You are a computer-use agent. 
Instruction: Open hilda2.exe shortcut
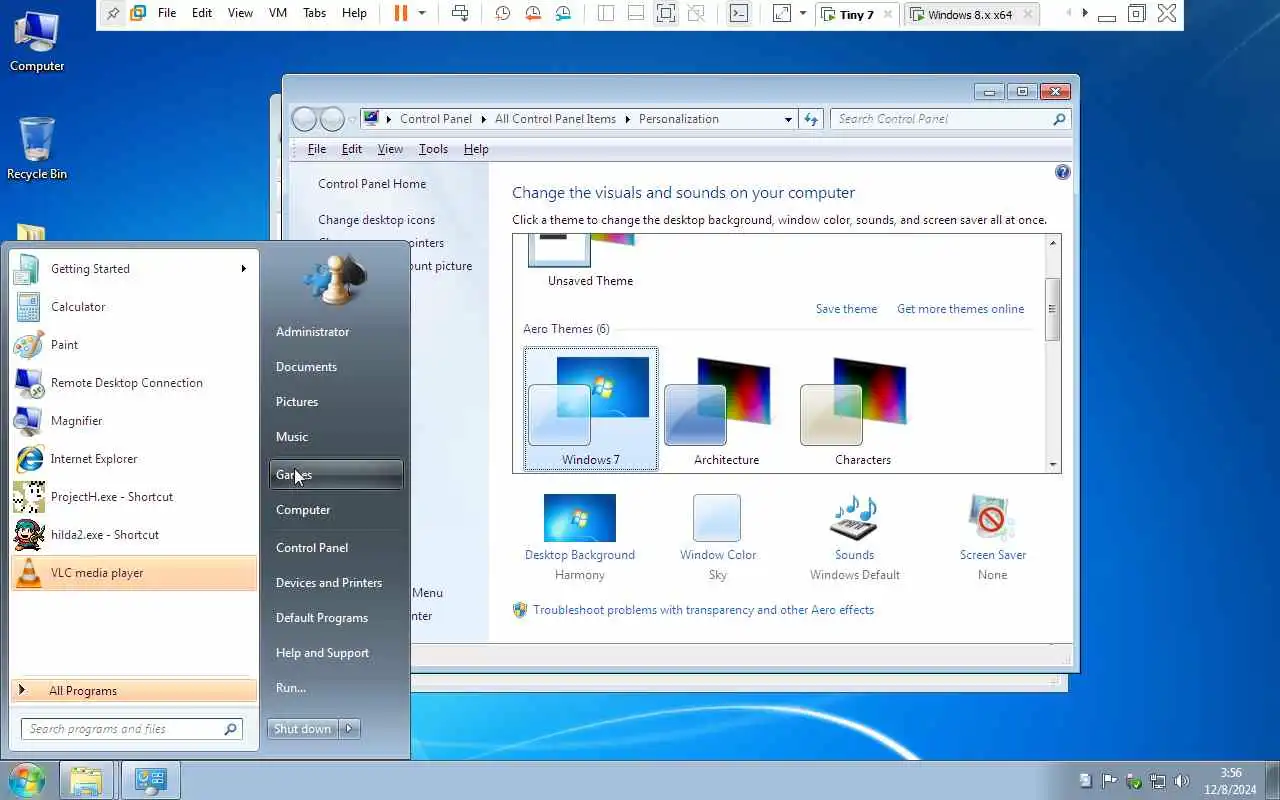pos(134,535)
